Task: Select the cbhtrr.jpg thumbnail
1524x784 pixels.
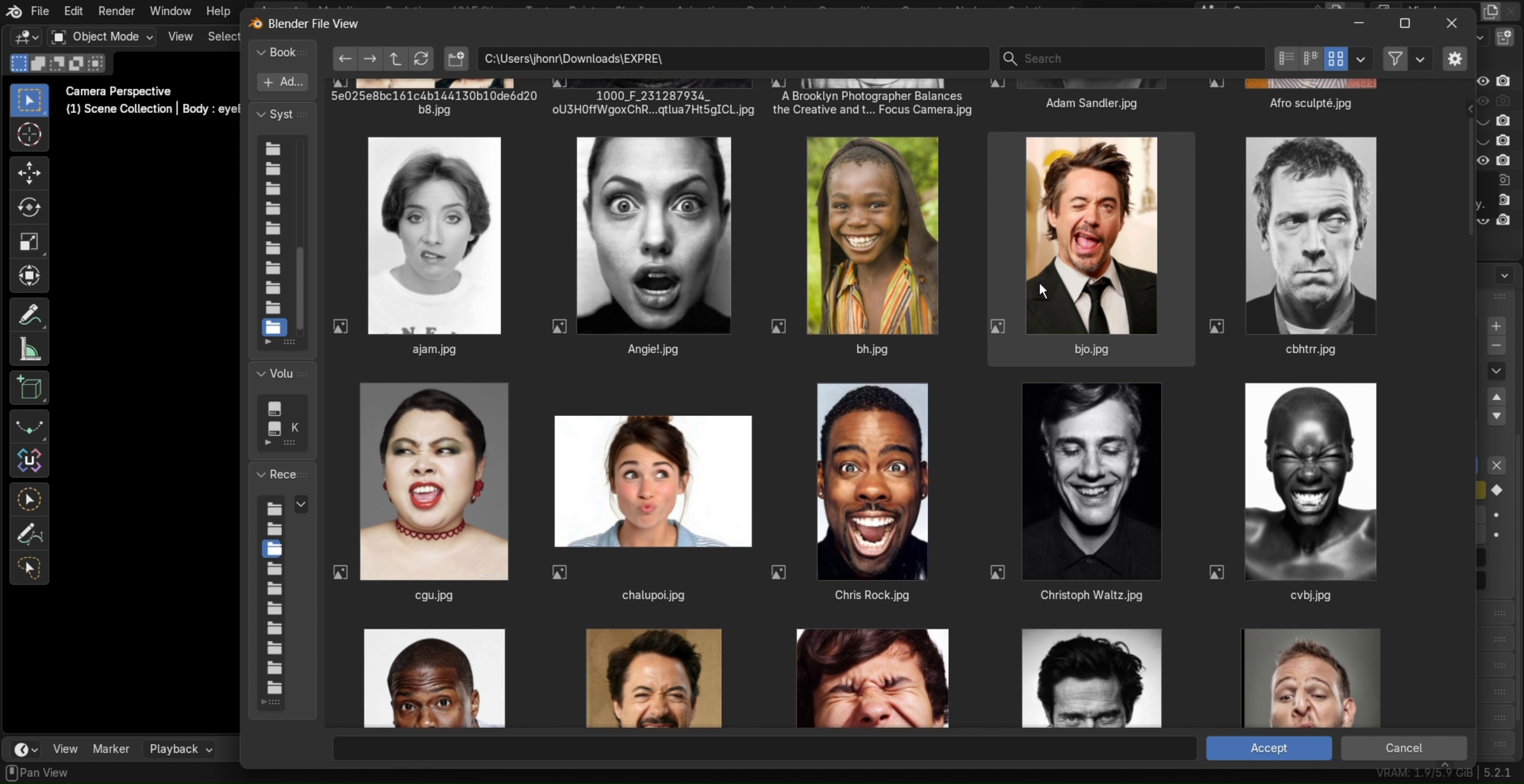Action: point(1311,236)
